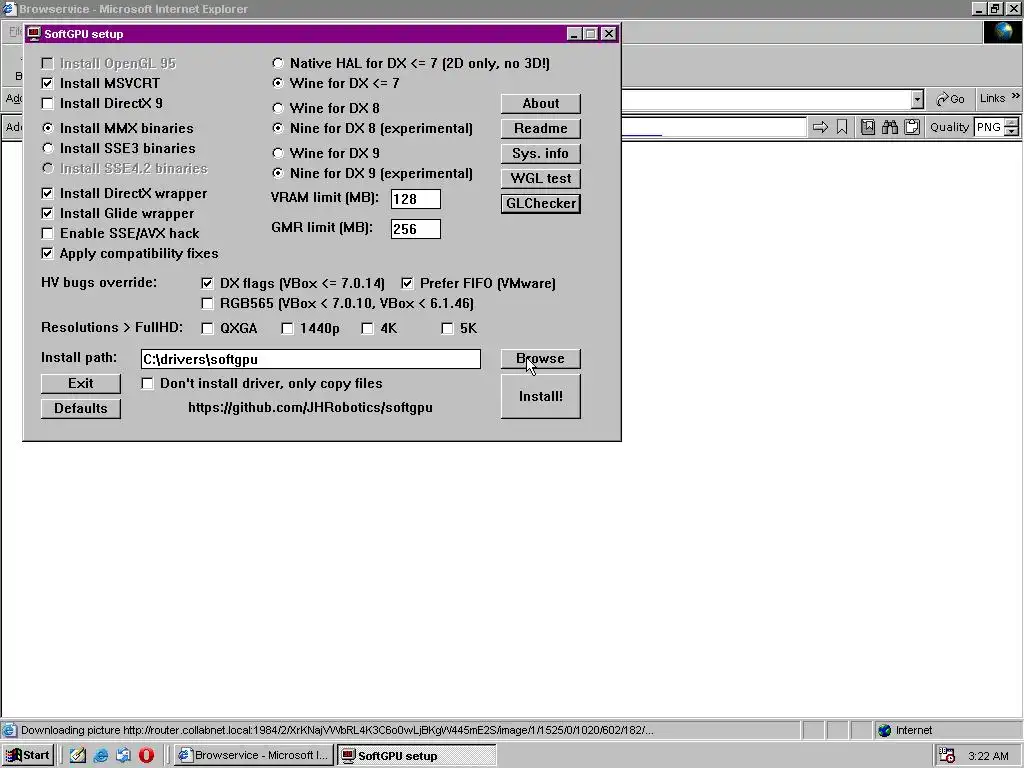Select Native HAL for DX <= 7 radio

coord(278,63)
